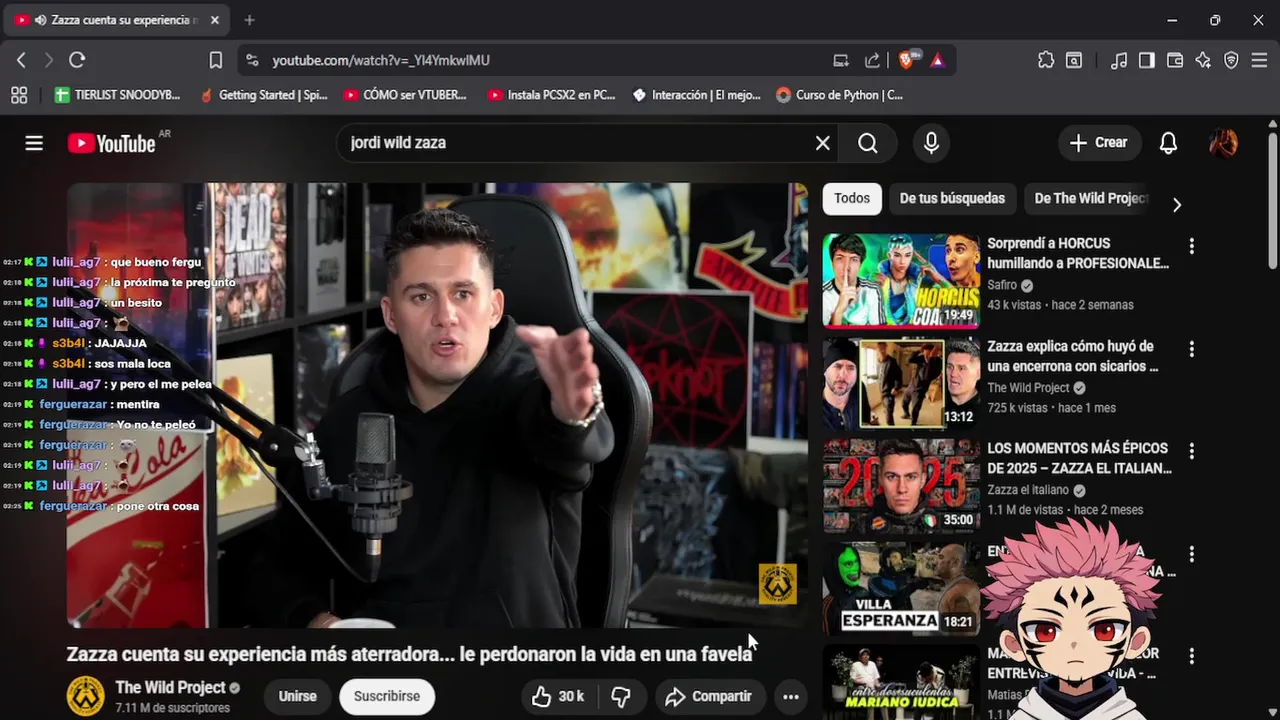Click the Safiro channel name
Viewport: 1280px width, 720px height.
pyautogui.click(x=1002, y=285)
